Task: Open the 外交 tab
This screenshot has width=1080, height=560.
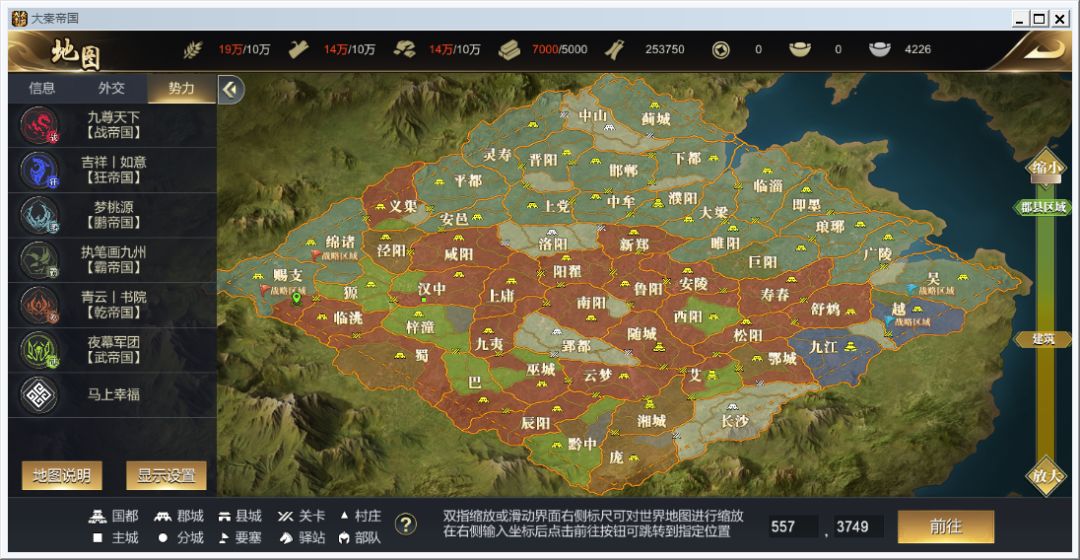Action: pyautogui.click(x=112, y=88)
